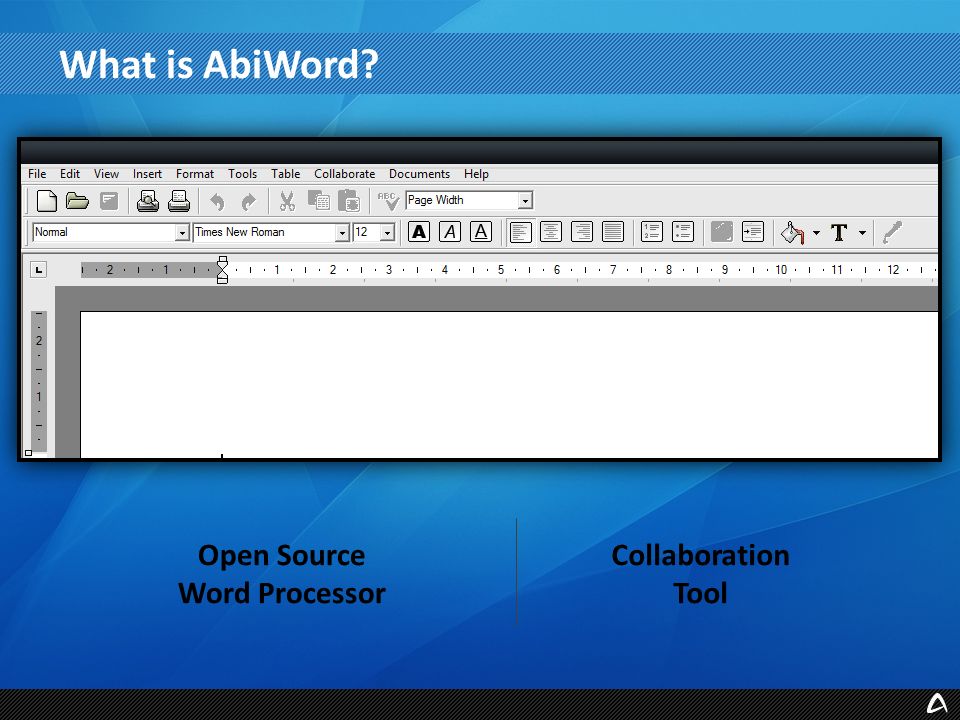Open the View menu
This screenshot has height=720, width=960.
pyautogui.click(x=107, y=174)
